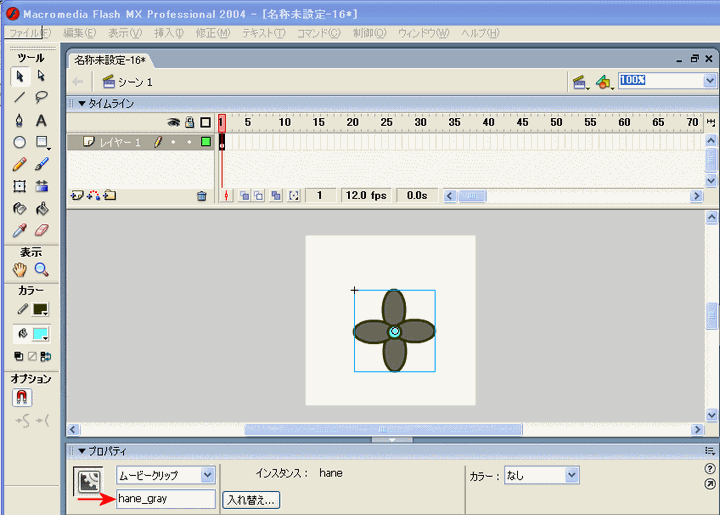720x515 pixels.
Task: Click the No Color button
Action: (32, 356)
